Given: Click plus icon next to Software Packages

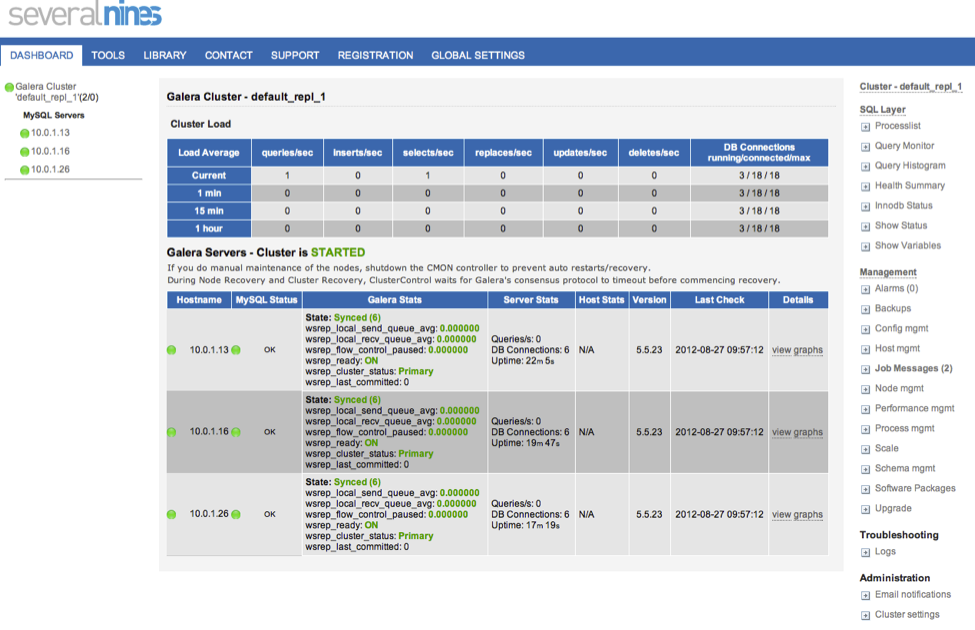Looking at the screenshot, I should point(865,489).
